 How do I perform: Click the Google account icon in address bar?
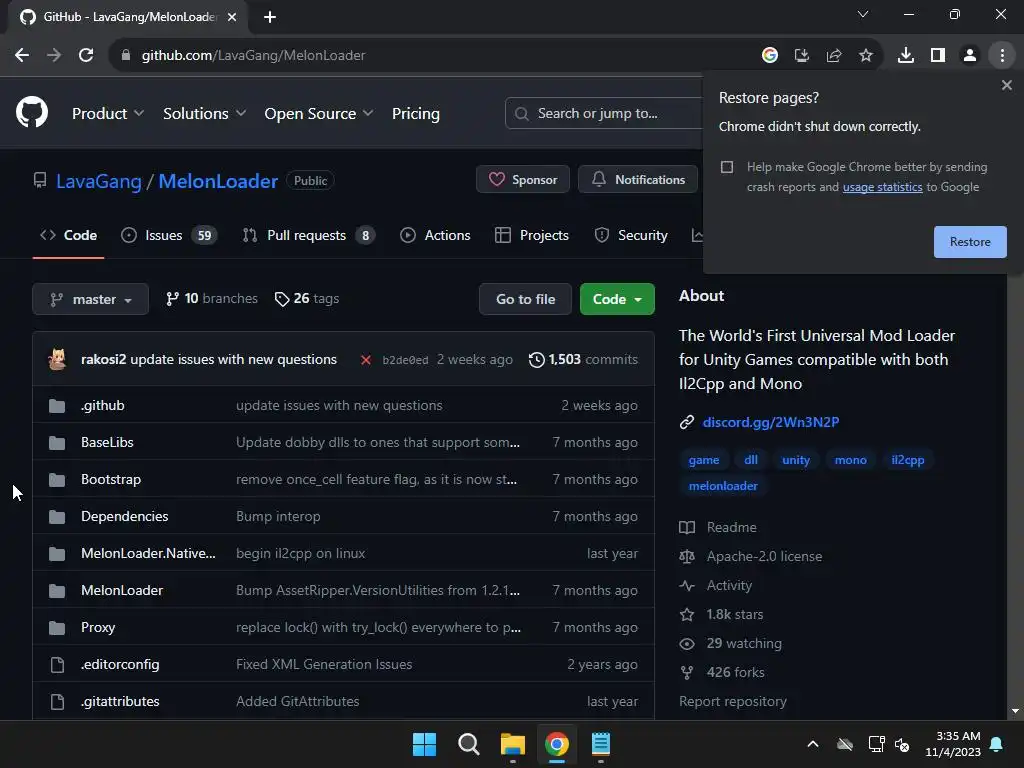[x=770, y=56]
